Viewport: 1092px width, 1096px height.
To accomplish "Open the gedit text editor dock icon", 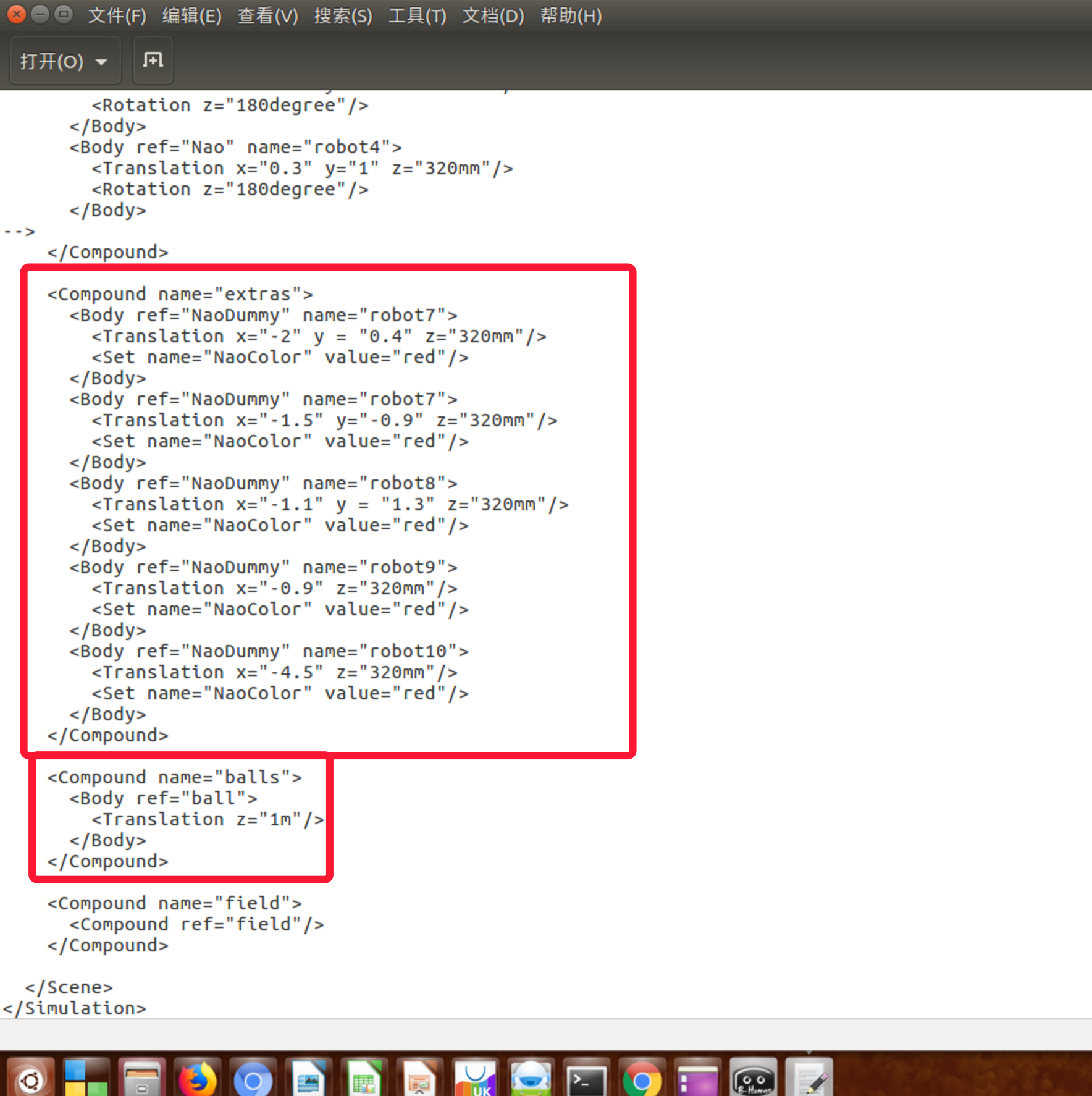I will (808, 1078).
